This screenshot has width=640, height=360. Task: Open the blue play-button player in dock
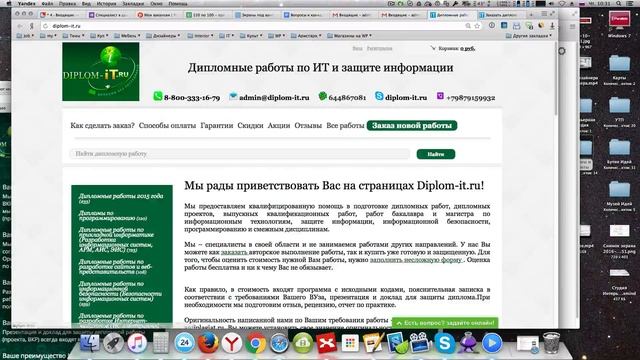click(492, 343)
